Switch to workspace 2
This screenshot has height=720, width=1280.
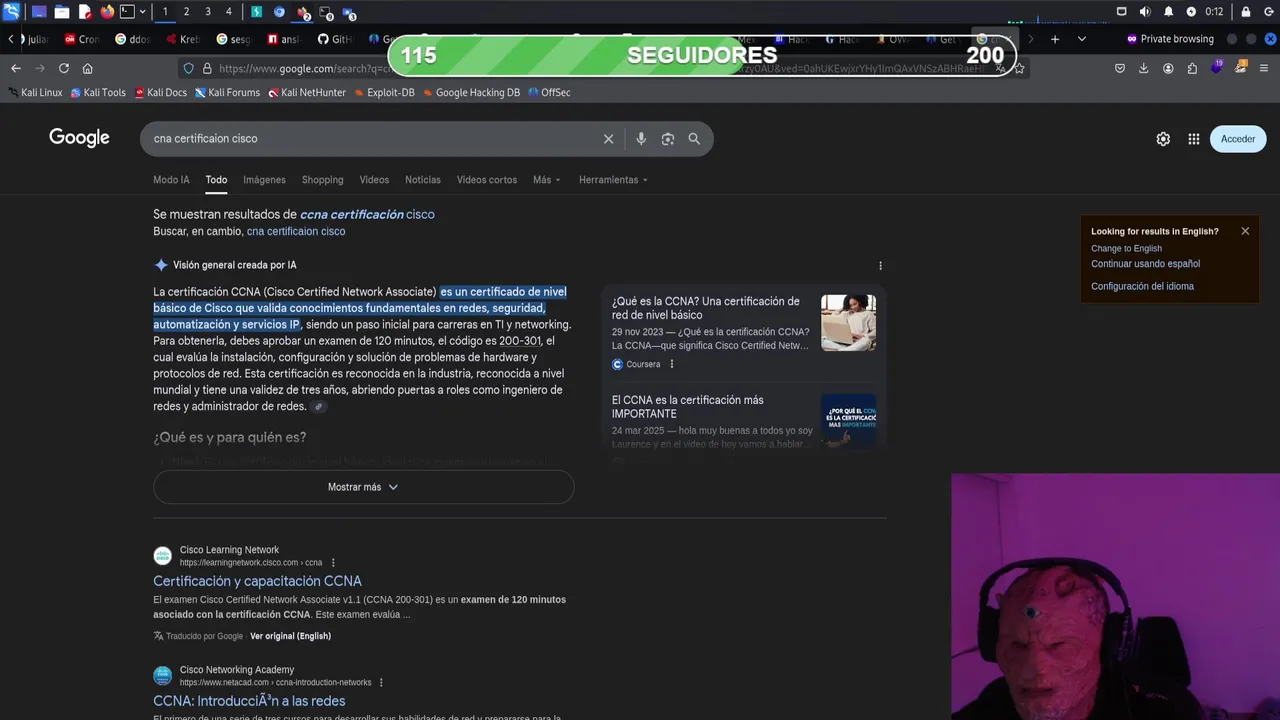(x=186, y=12)
